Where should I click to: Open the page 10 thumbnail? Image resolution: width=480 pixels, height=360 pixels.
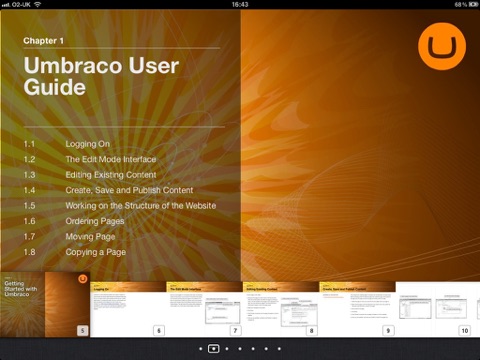coord(438,309)
